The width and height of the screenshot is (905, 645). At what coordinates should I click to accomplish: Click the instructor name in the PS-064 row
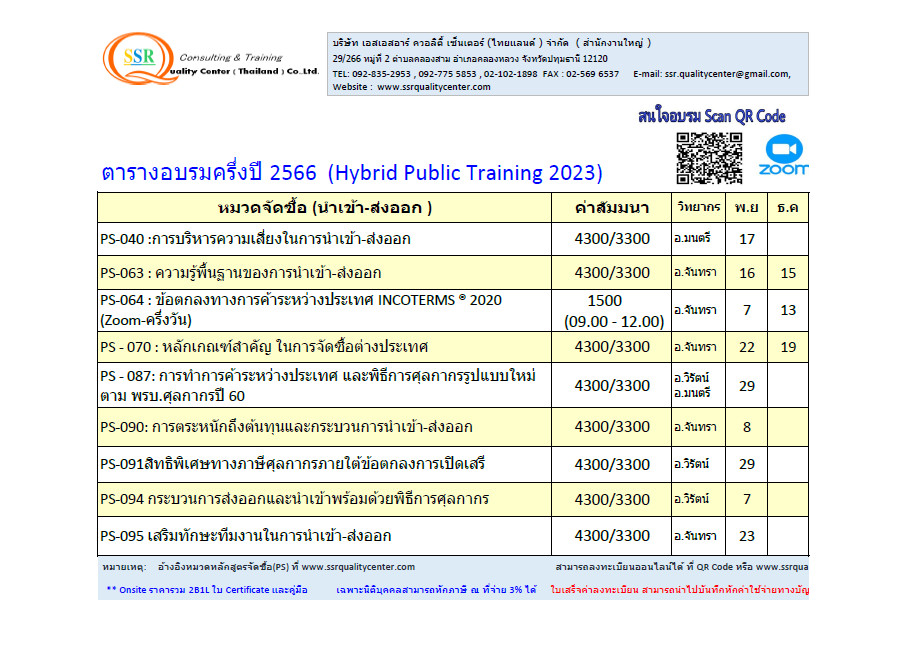coord(695,310)
